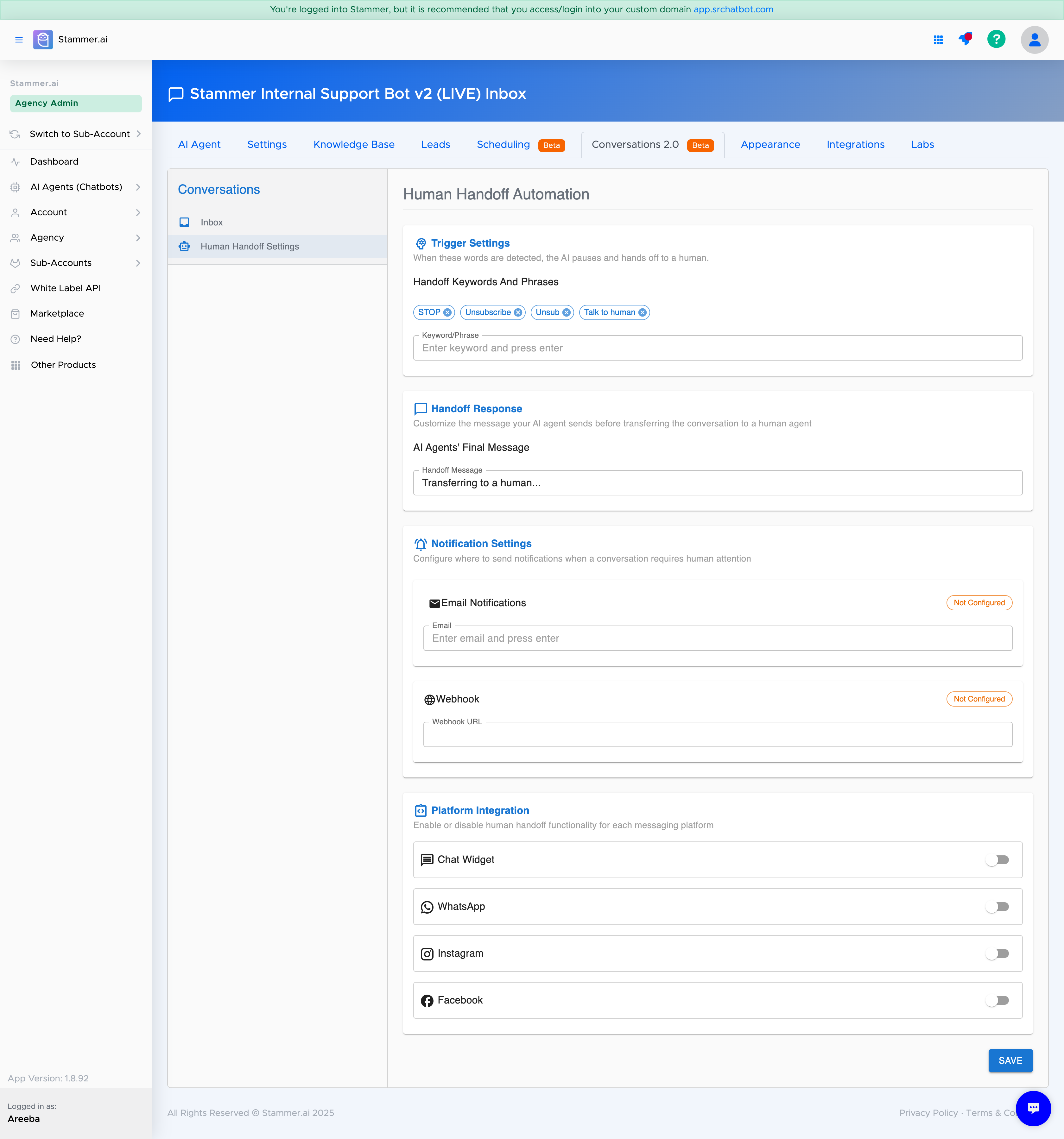Click the Stammer.ai brand name
The height and width of the screenshot is (1139, 1064).
coord(83,40)
